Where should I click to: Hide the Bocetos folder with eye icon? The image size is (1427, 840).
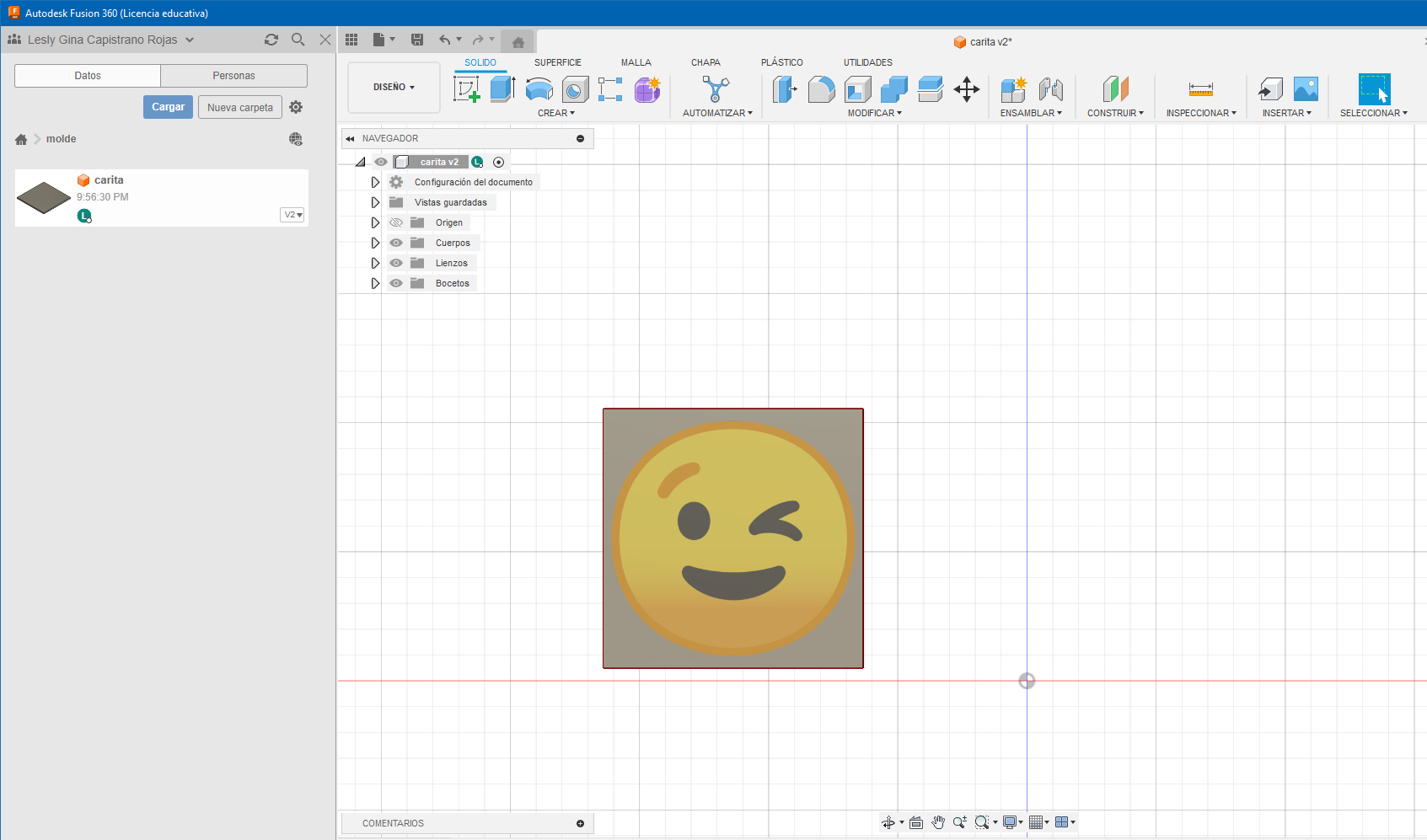click(396, 283)
